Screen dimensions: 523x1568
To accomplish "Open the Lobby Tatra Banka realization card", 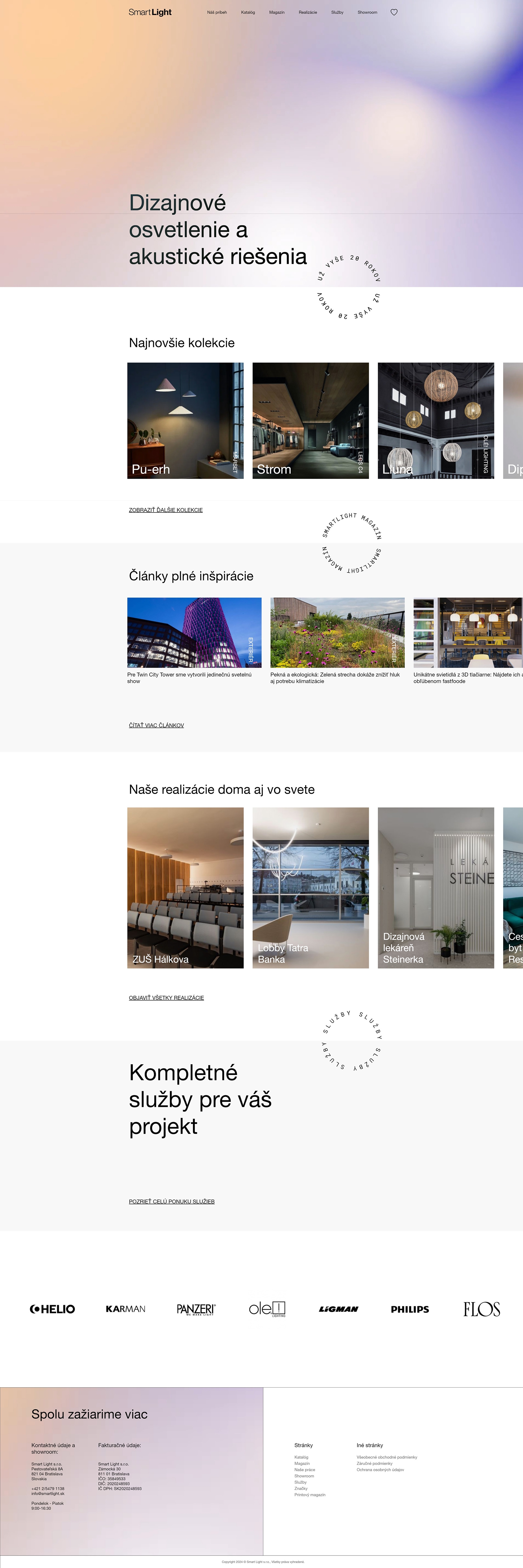I will click(311, 888).
